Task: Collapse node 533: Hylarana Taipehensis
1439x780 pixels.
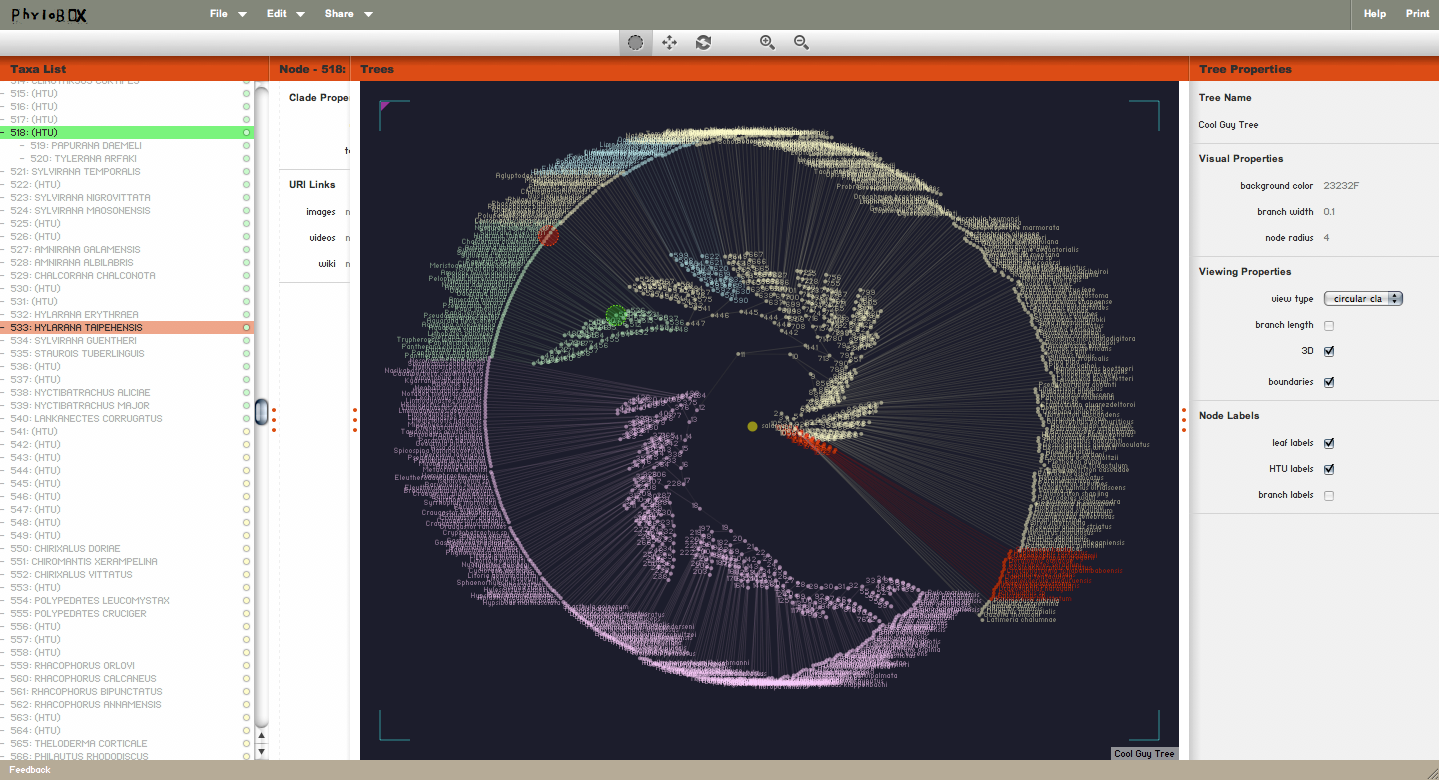Action: tap(4, 328)
